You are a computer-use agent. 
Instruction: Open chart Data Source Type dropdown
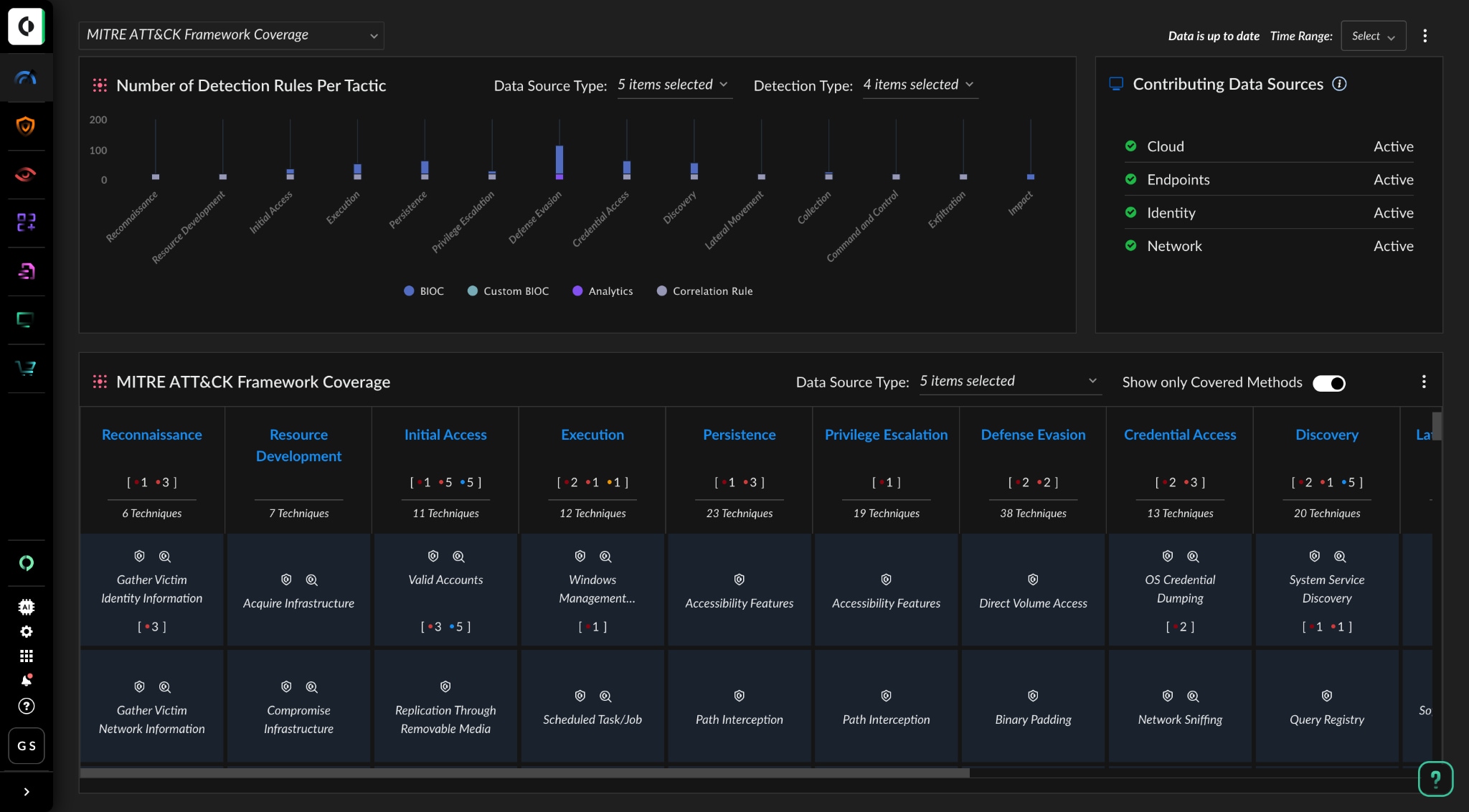pos(674,85)
